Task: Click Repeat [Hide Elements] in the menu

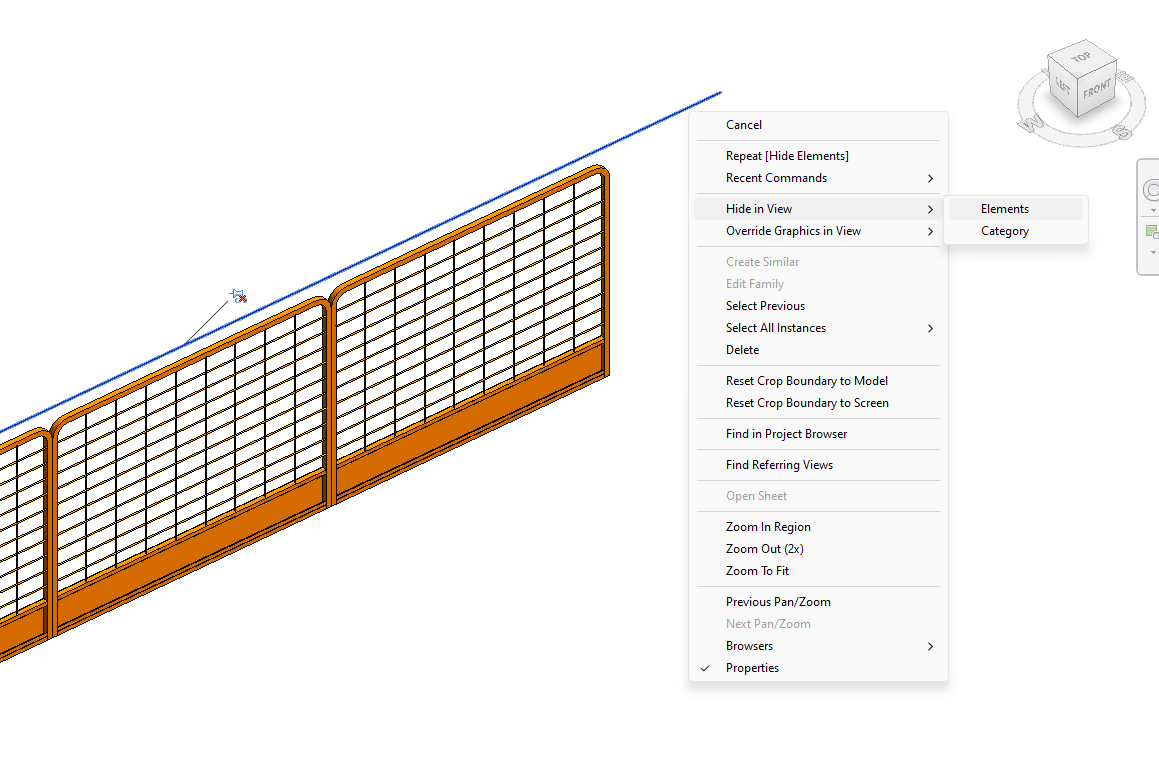Action: pos(787,155)
